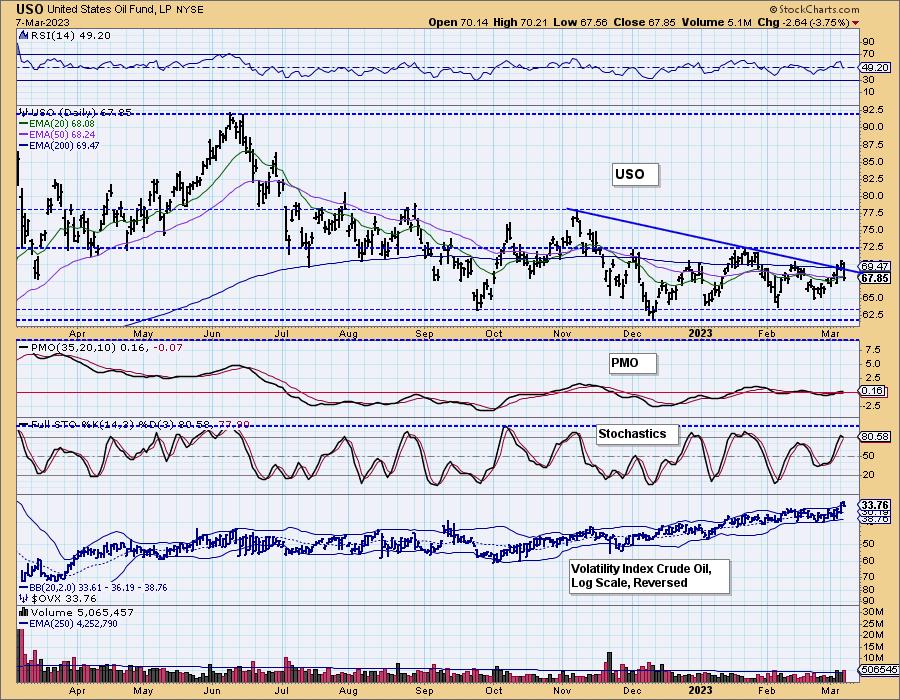Click the PMO annotation box
900x700 pixels.
pos(632,363)
